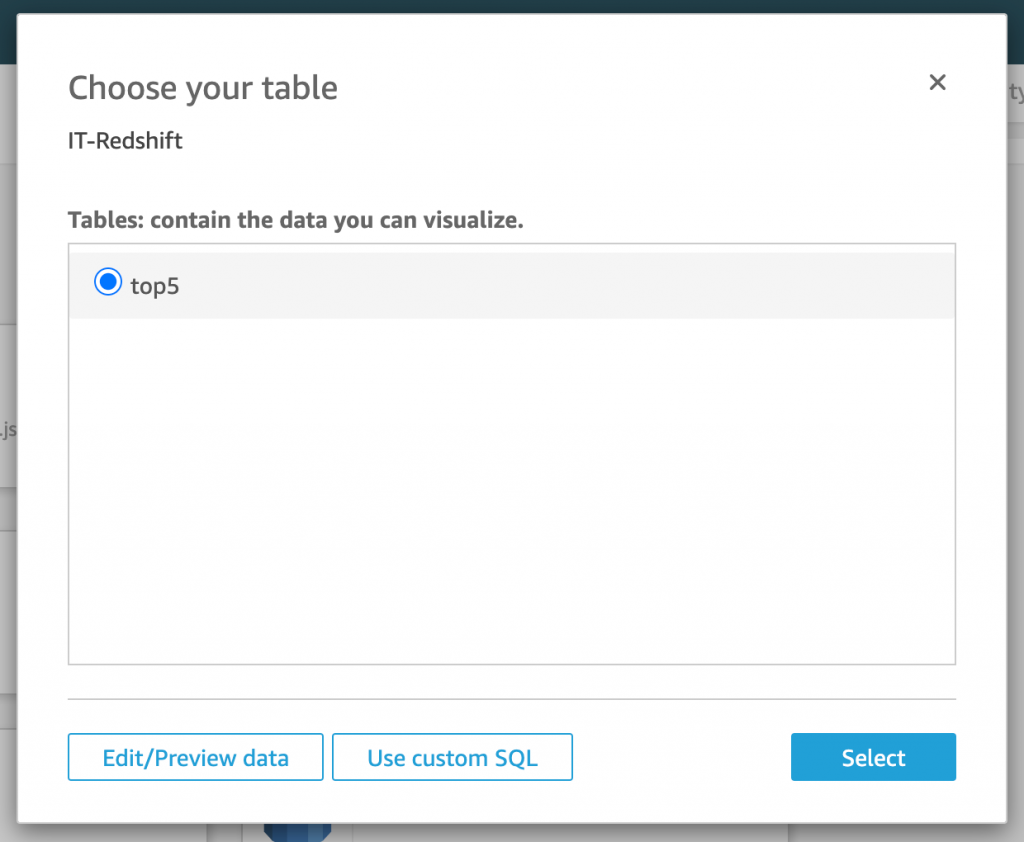The height and width of the screenshot is (842, 1024).
Task: Click the cut-off 'ty' text at right edge
Action: (x=1016, y=93)
